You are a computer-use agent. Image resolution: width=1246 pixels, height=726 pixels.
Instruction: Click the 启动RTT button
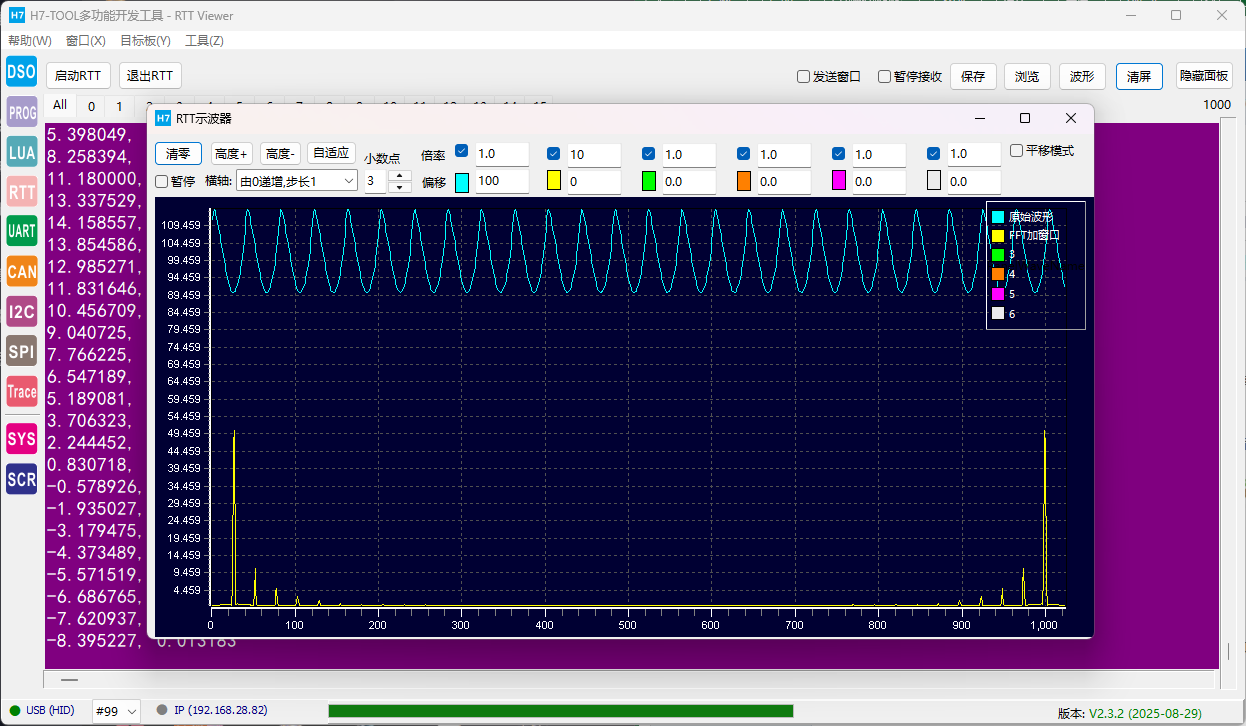(x=78, y=76)
